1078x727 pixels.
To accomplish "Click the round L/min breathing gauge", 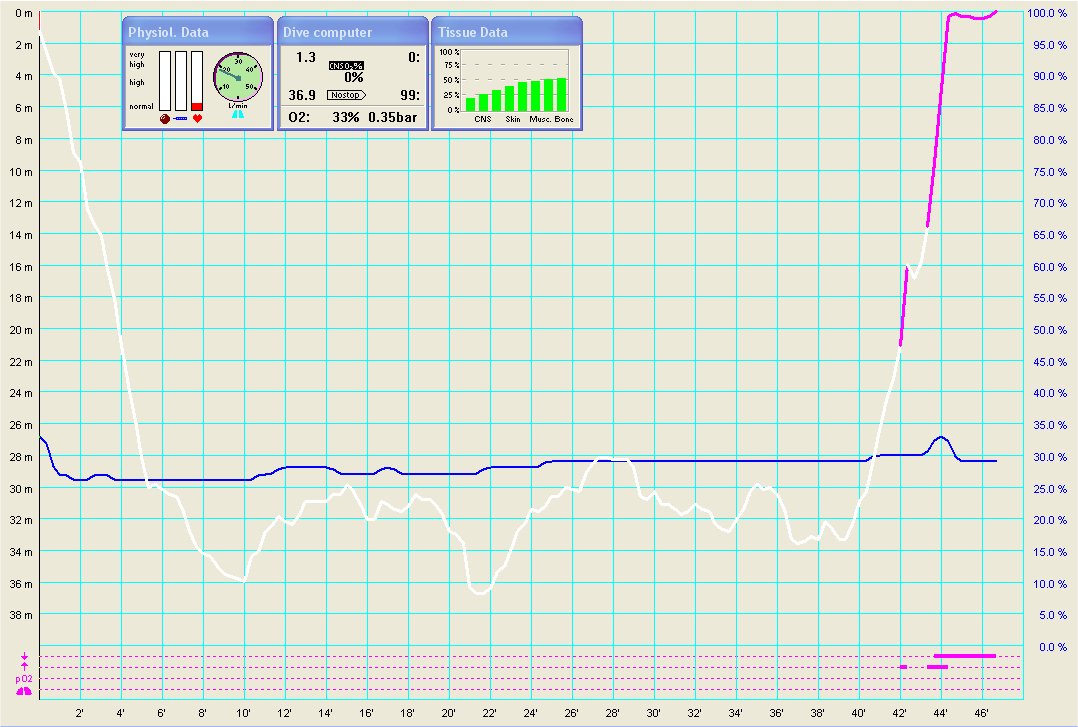I will 238,77.
